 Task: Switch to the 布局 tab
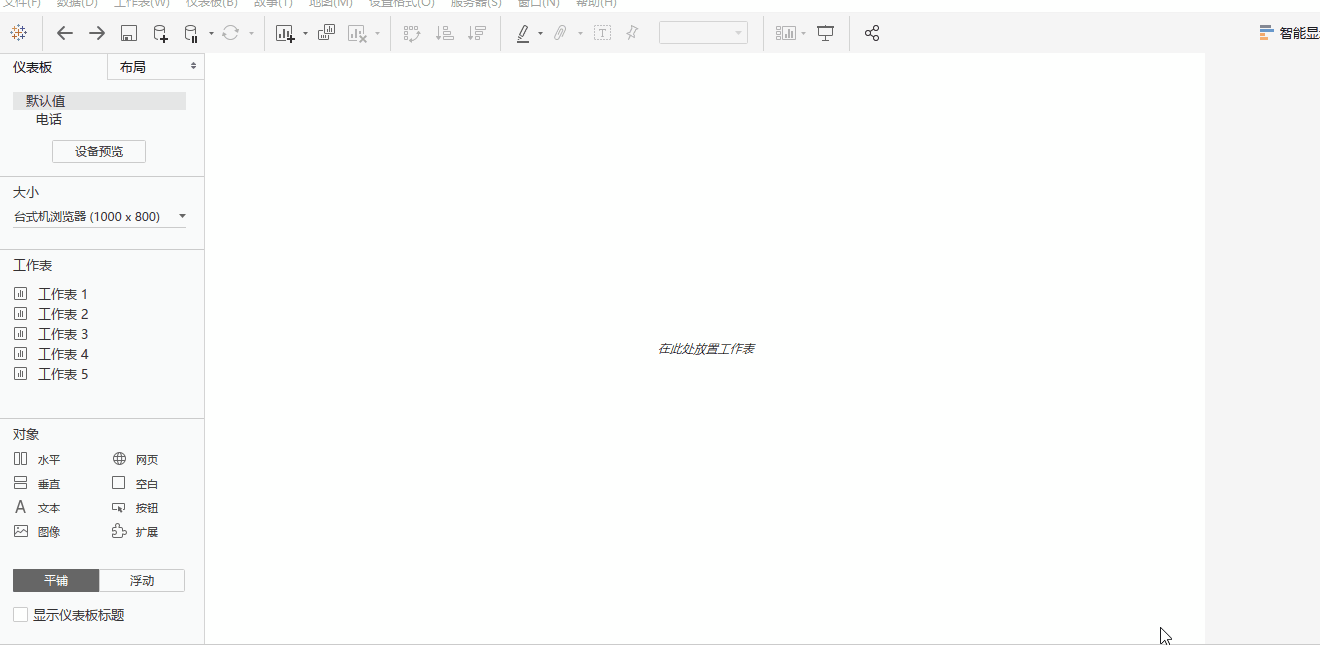[x=133, y=67]
